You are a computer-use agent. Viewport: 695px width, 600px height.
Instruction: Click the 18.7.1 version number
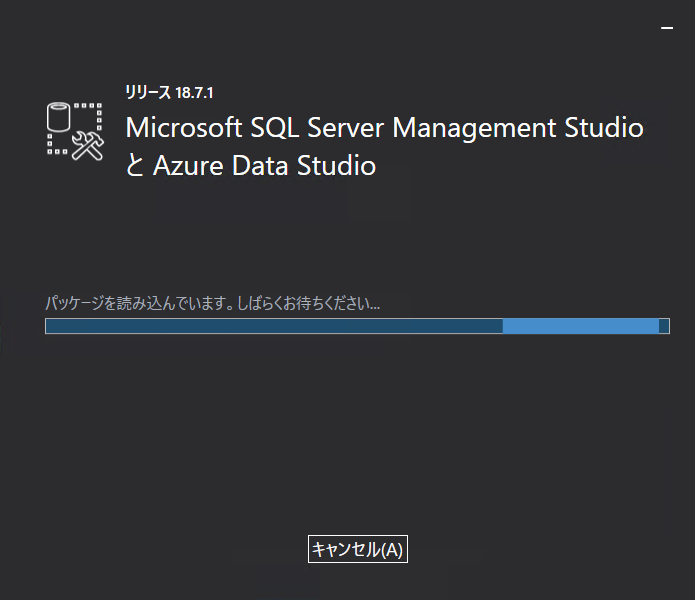click(x=194, y=92)
